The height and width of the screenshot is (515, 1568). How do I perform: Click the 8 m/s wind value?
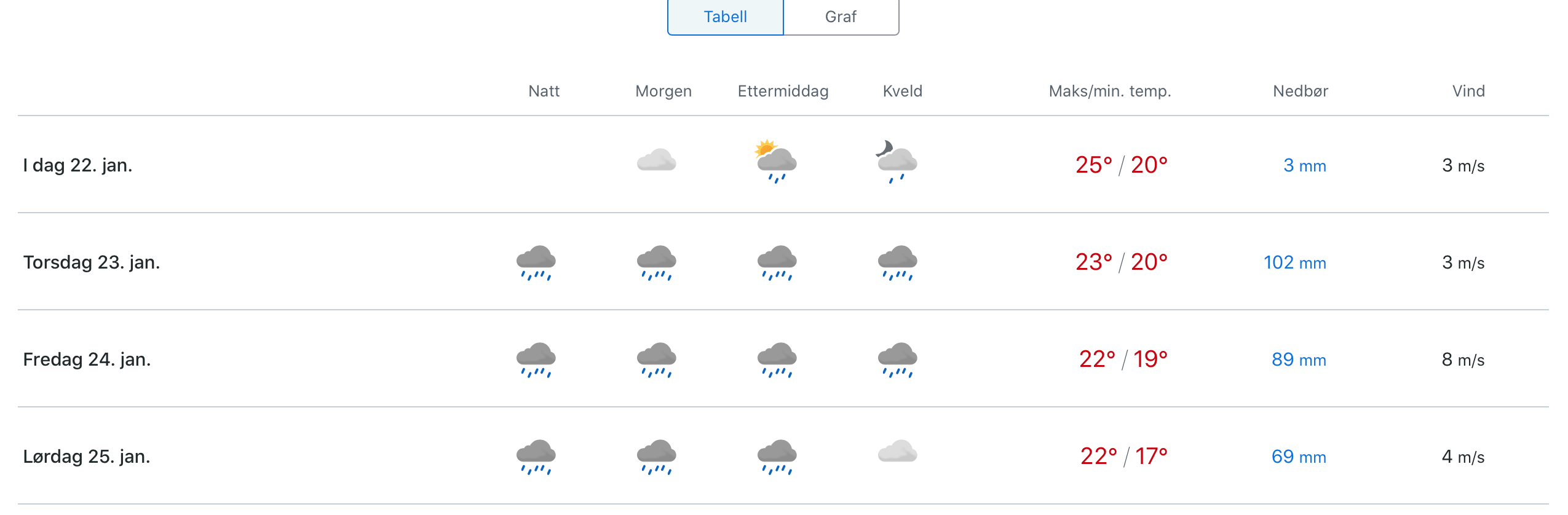pos(1463,360)
